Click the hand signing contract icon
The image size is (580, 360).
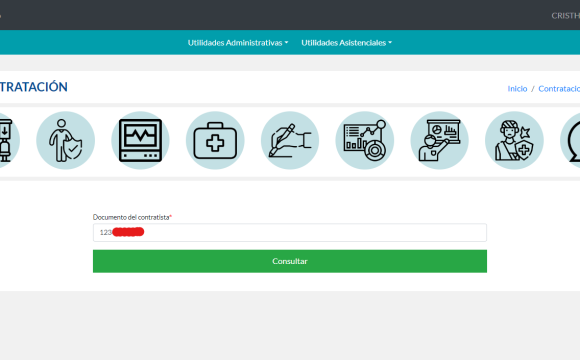click(x=290, y=140)
